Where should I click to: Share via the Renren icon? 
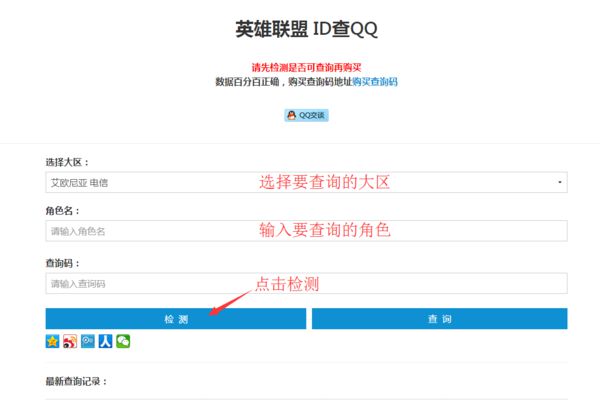pyautogui.click(x=105, y=341)
